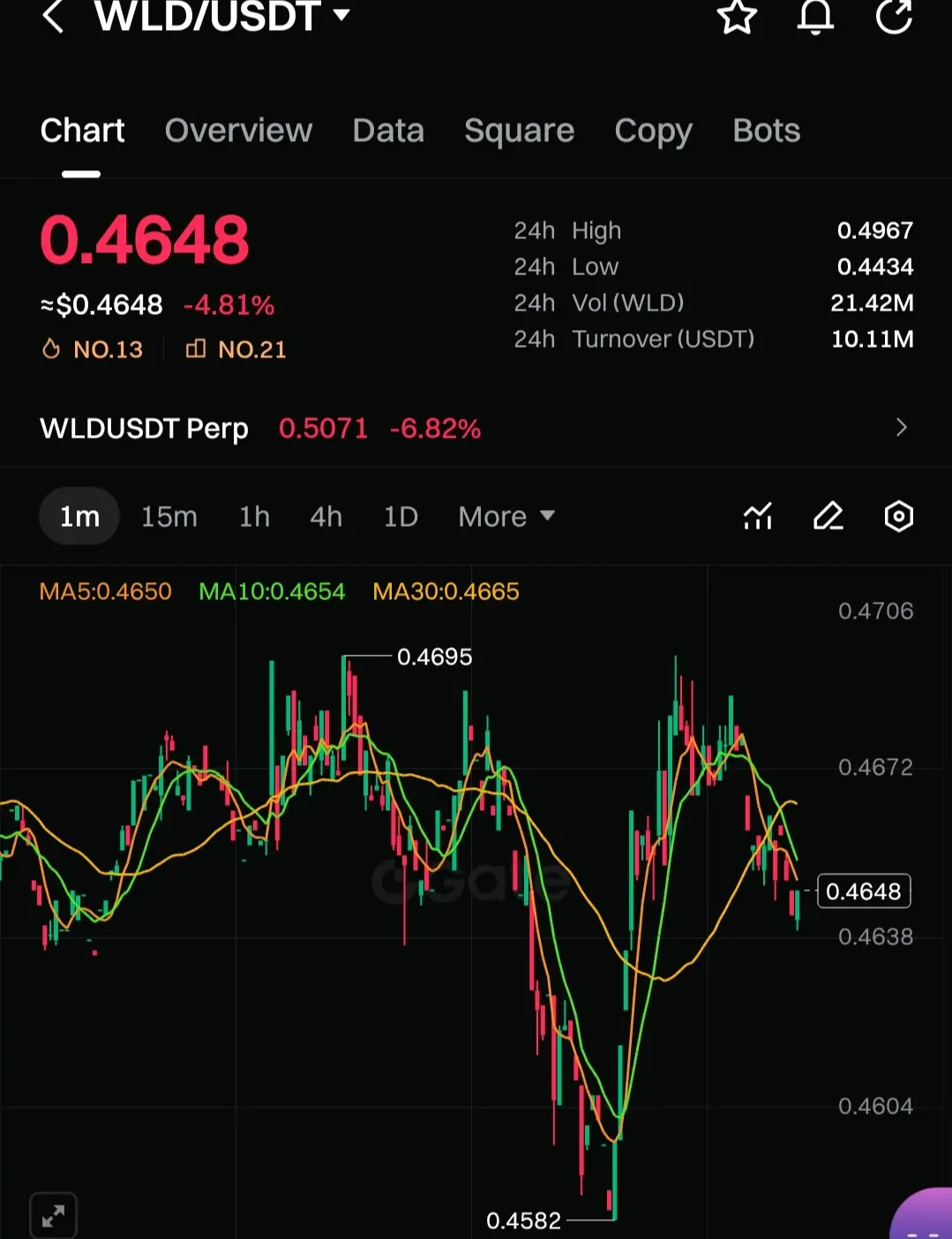This screenshot has height=1239, width=952.
Task: Tap the 24h Vol (WLD) value 21.42M
Action: [x=872, y=303]
